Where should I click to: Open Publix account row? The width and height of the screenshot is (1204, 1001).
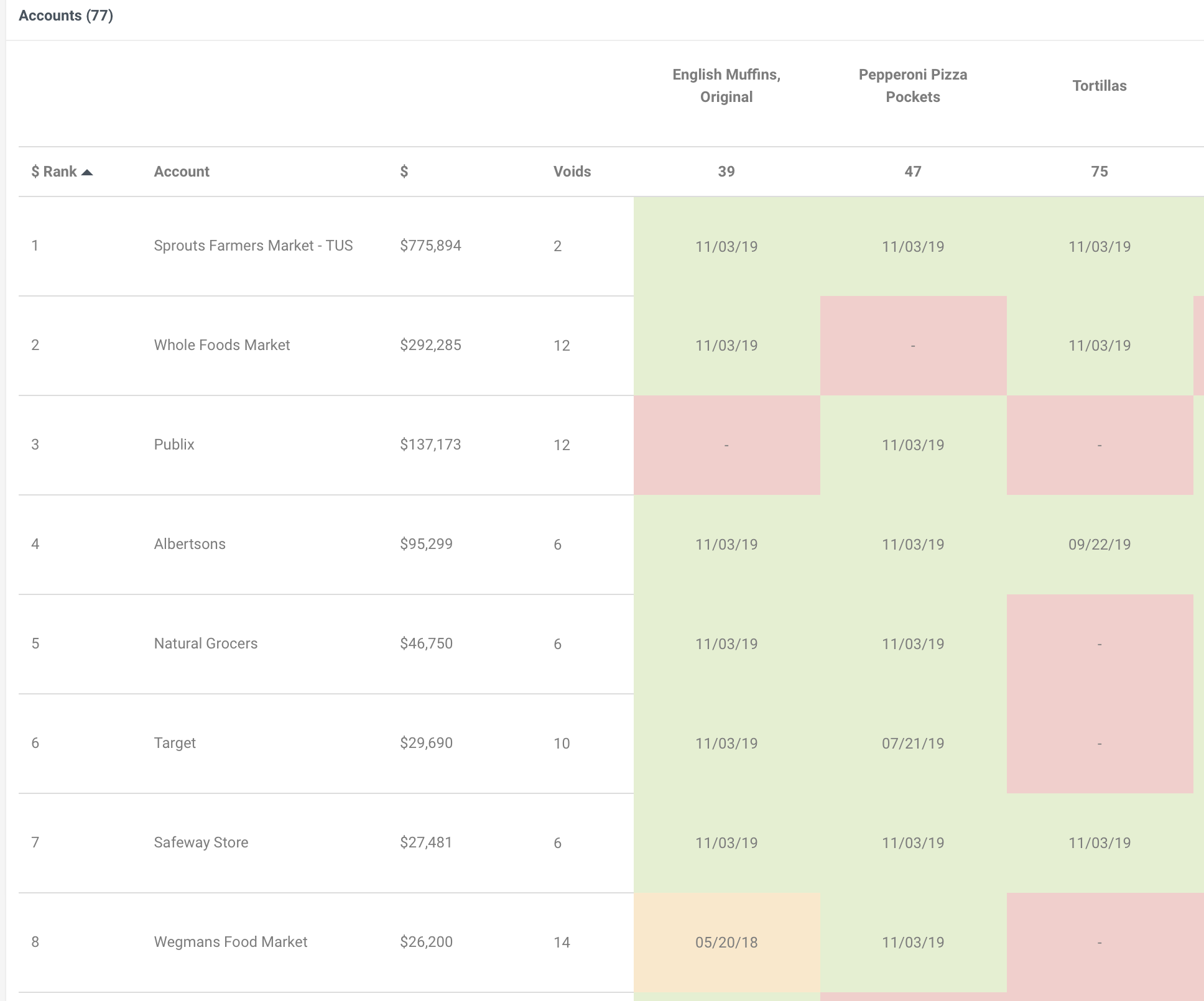tap(326, 445)
